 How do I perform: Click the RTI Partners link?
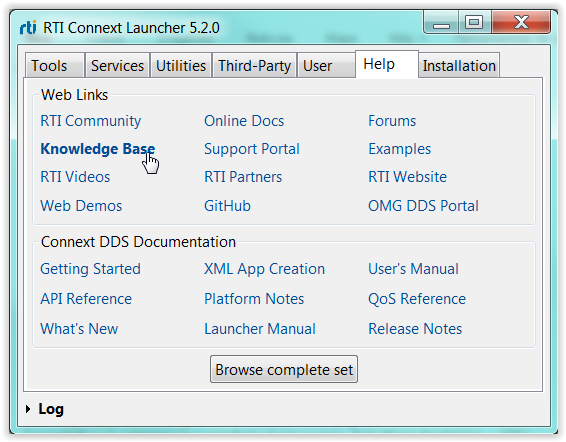point(243,177)
